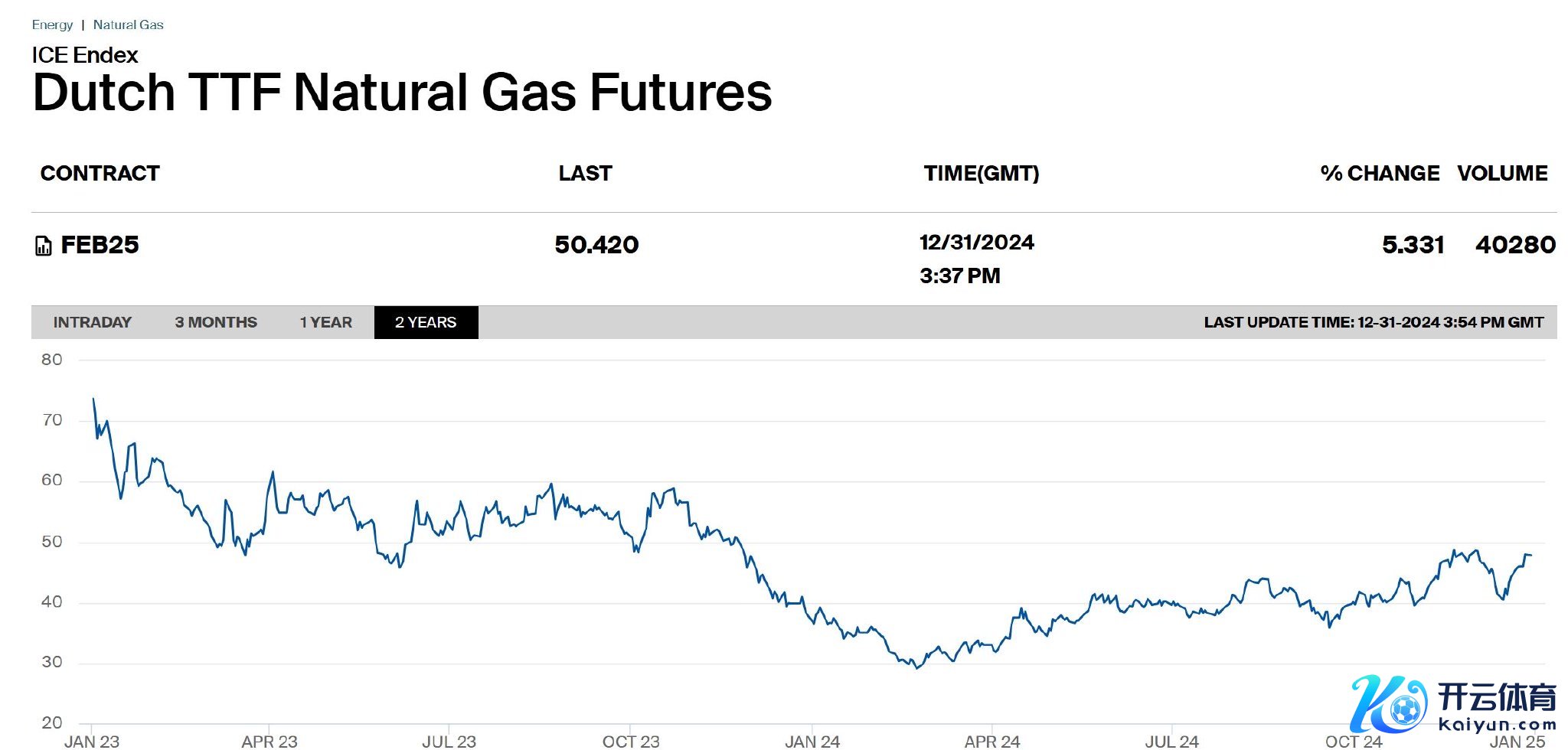Click the Volume column header

pos(1502,174)
